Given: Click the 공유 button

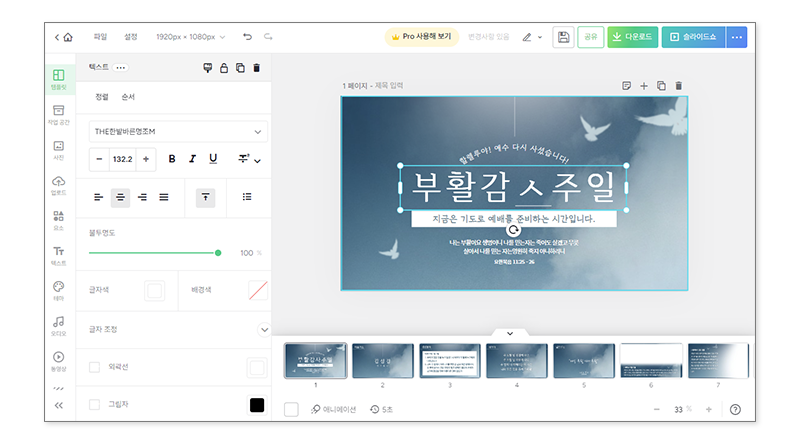Looking at the screenshot, I should click(590, 37).
